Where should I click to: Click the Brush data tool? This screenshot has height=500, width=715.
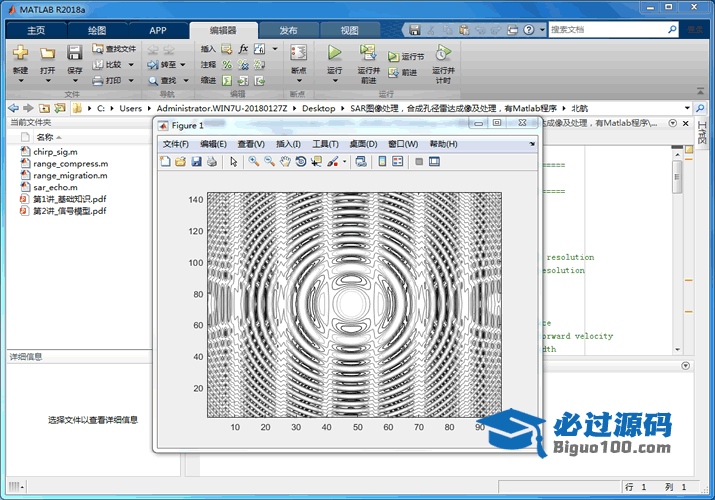point(332,161)
